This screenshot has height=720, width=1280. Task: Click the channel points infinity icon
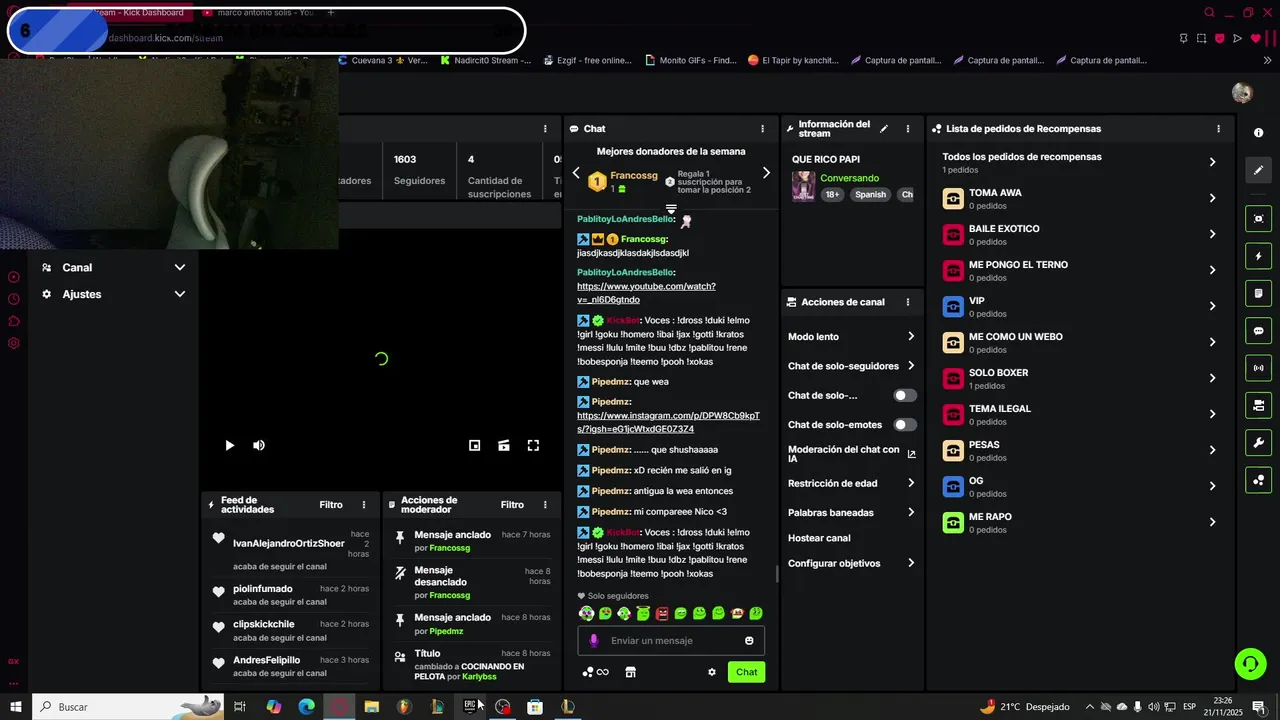tap(595, 672)
